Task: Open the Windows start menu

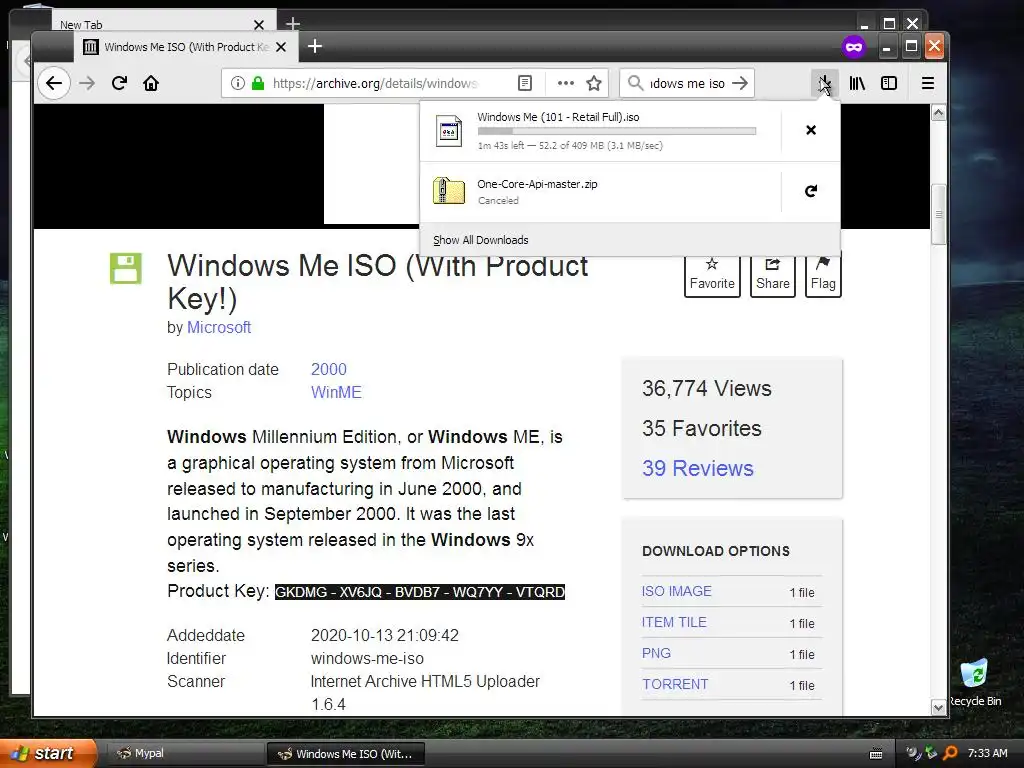Action: (x=46, y=753)
